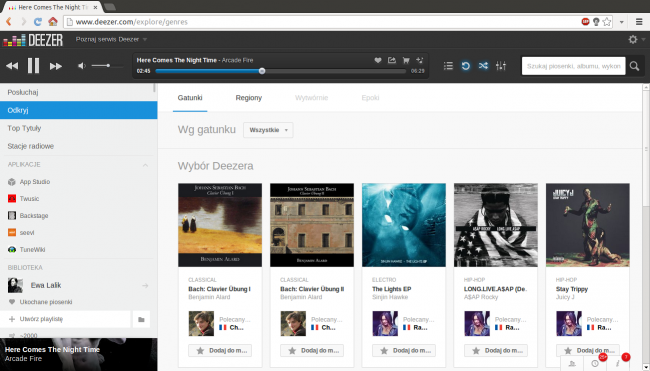Viewport: 650px width, 371px height.
Task: Open Stacje radiowe in the sidebar
Action: tap(78, 146)
